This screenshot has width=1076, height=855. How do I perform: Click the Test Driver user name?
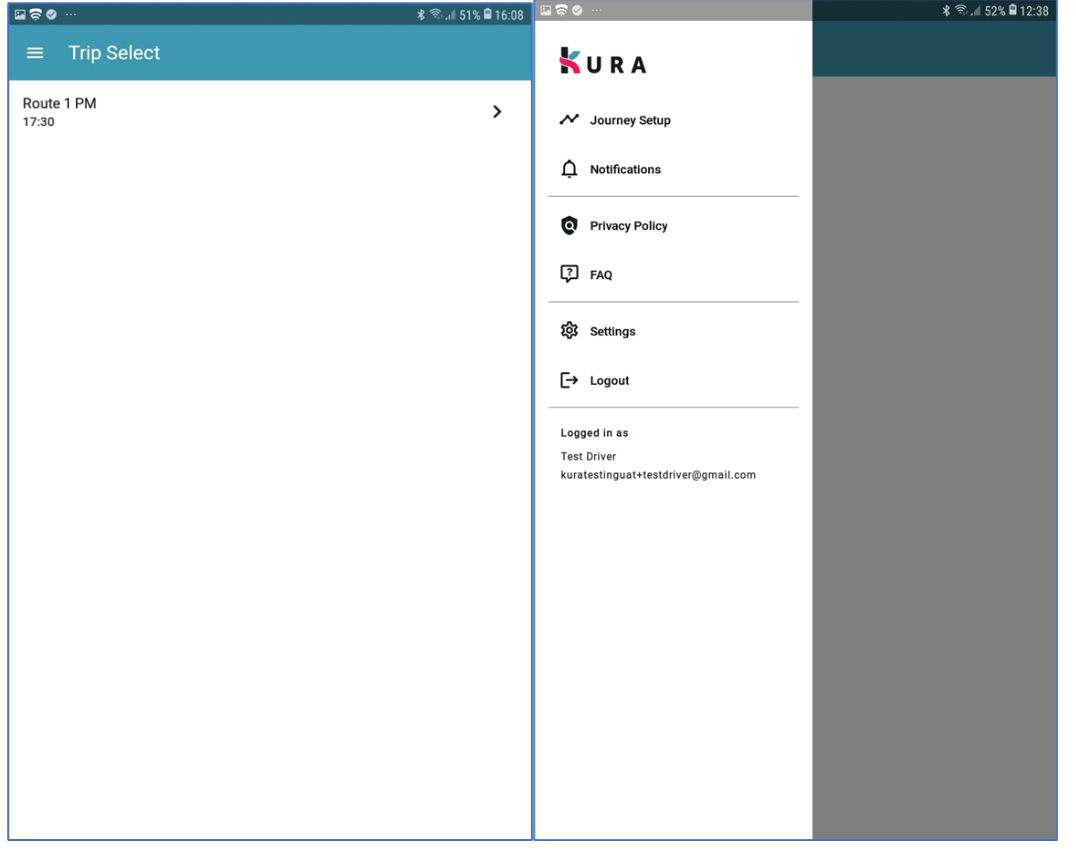click(x=588, y=456)
